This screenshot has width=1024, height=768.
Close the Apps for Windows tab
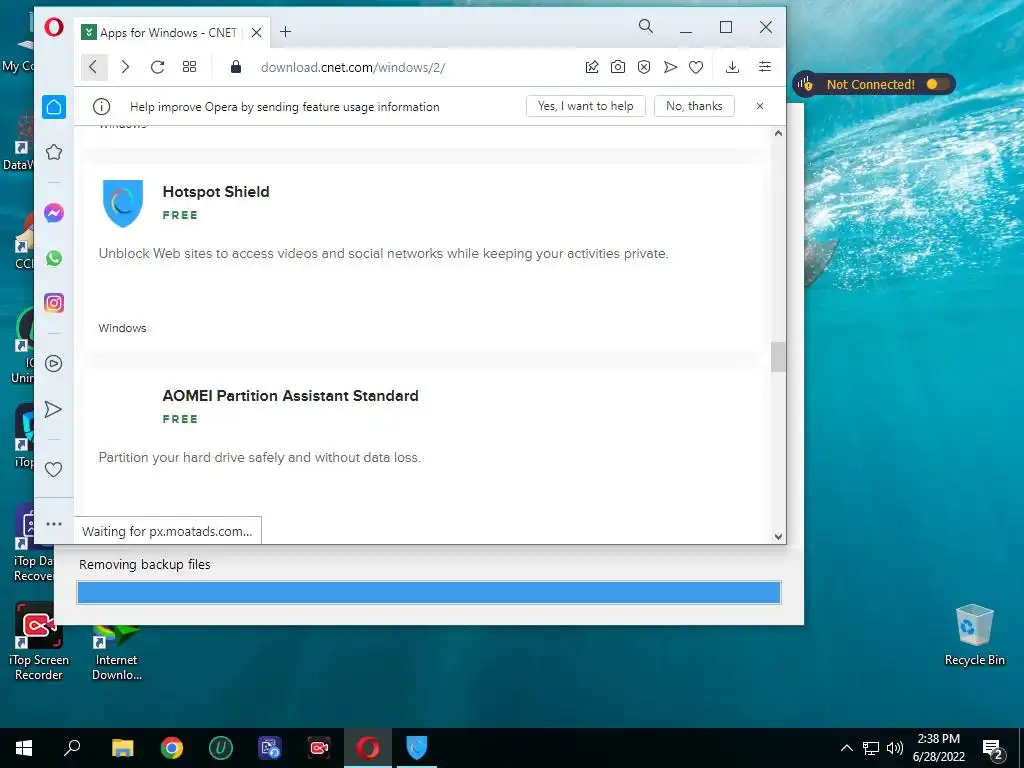tap(257, 33)
